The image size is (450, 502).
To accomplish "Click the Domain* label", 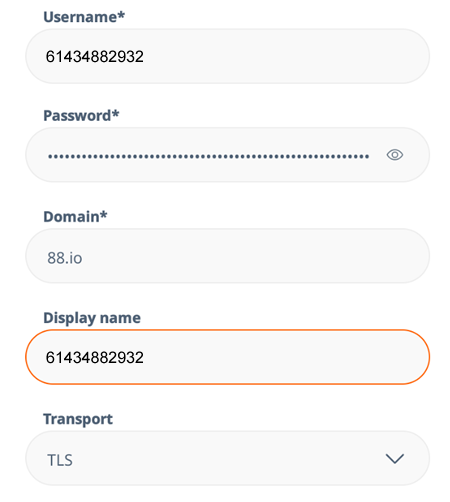I will point(75,217).
